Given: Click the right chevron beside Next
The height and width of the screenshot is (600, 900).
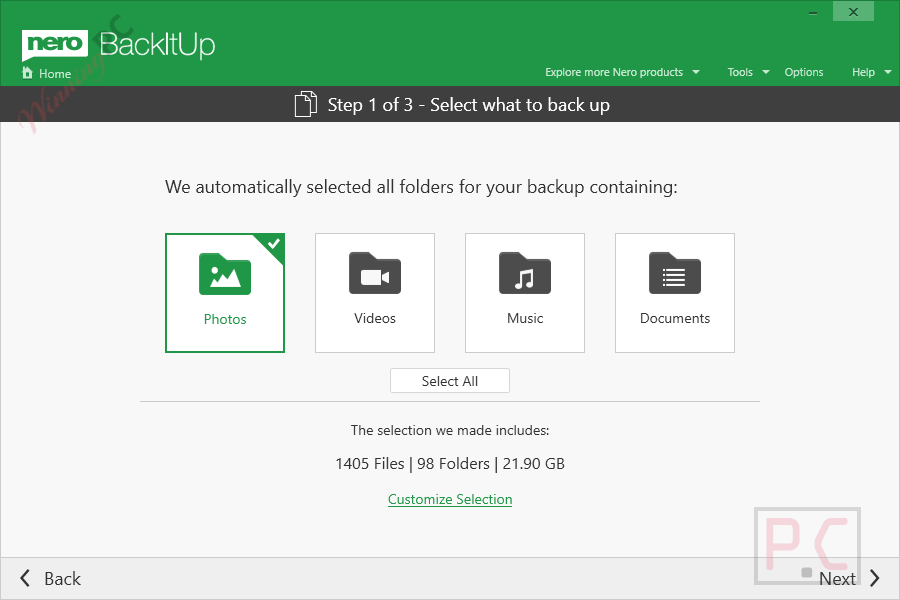Looking at the screenshot, I should pyautogui.click(x=874, y=578).
